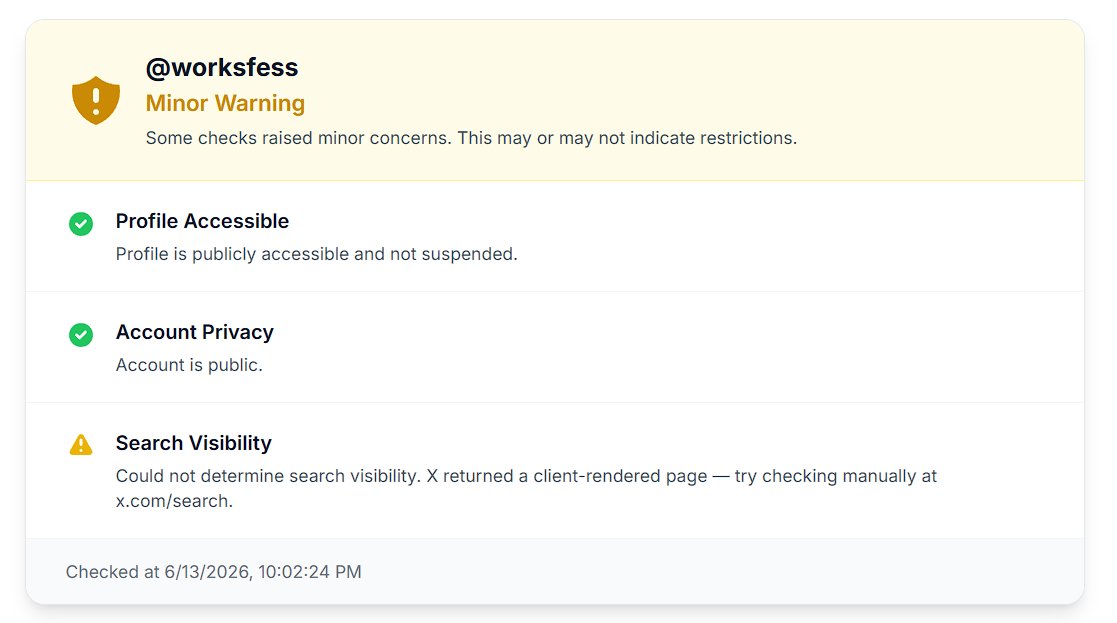Click the x.com/search text
This screenshot has height=623, width=1117.
[x=174, y=501]
